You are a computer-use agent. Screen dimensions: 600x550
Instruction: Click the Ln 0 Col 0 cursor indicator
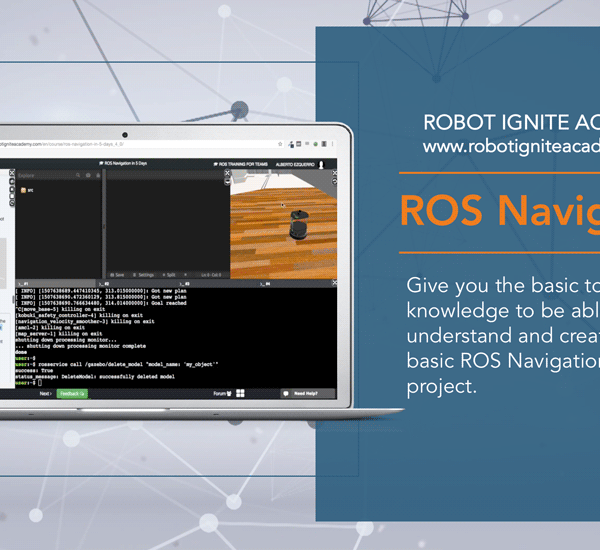[x=211, y=275]
